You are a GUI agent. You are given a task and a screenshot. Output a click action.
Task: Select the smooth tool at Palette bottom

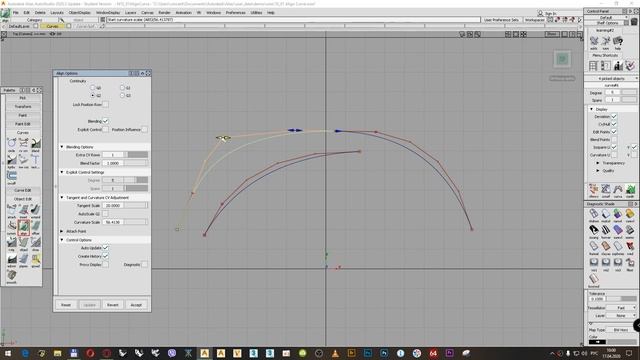click(11, 275)
